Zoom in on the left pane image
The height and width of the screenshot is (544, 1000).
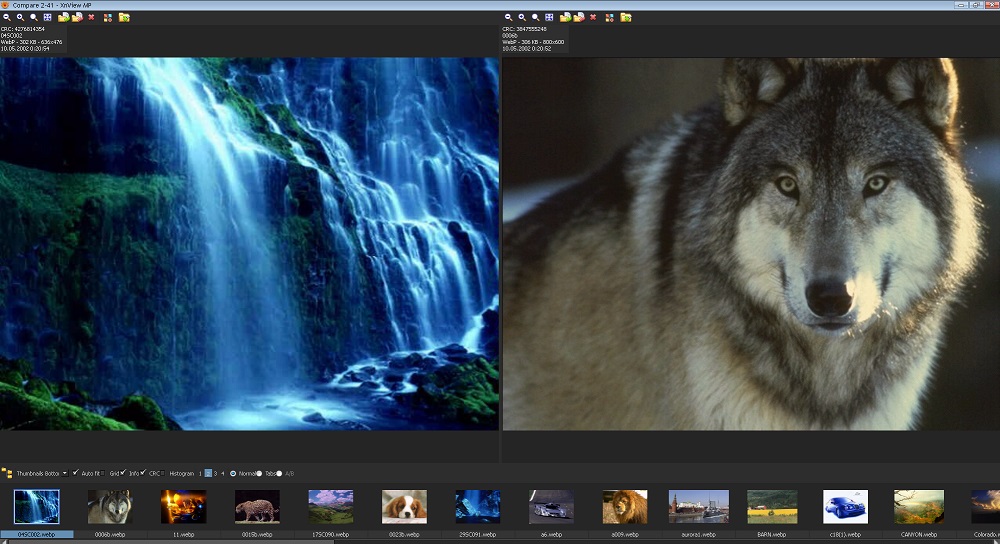click(20, 17)
